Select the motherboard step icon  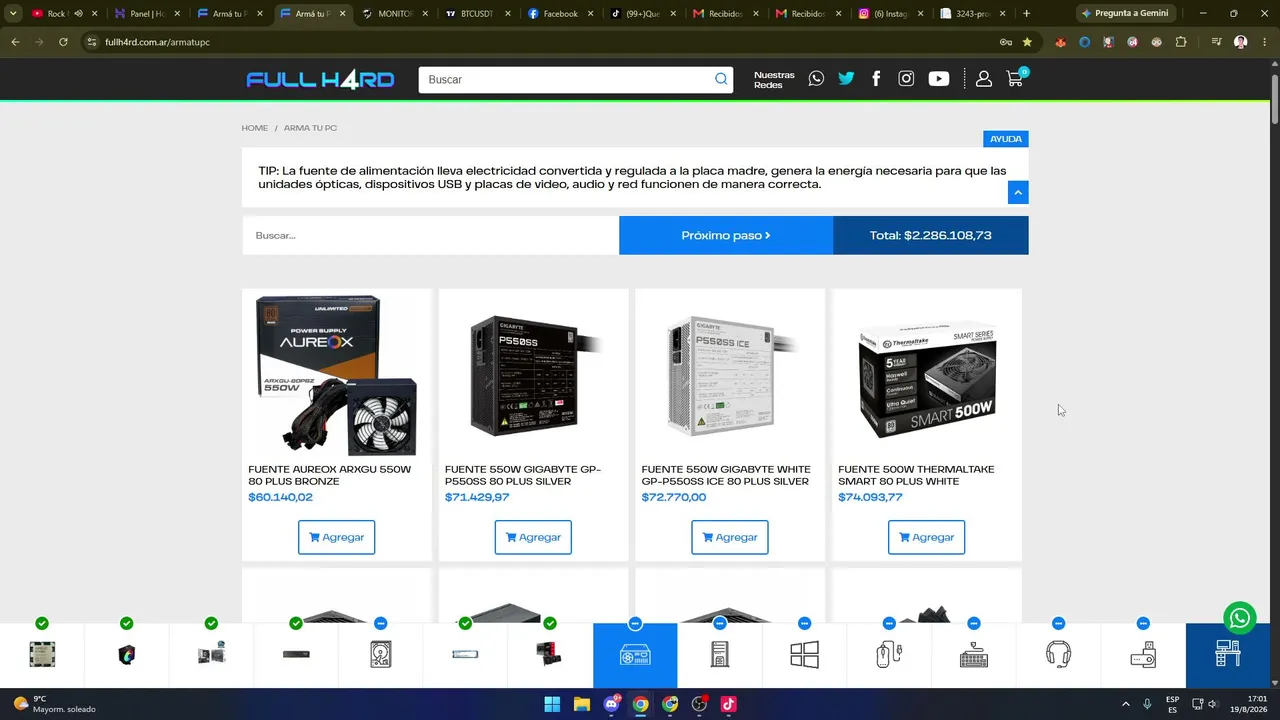[x=211, y=655]
